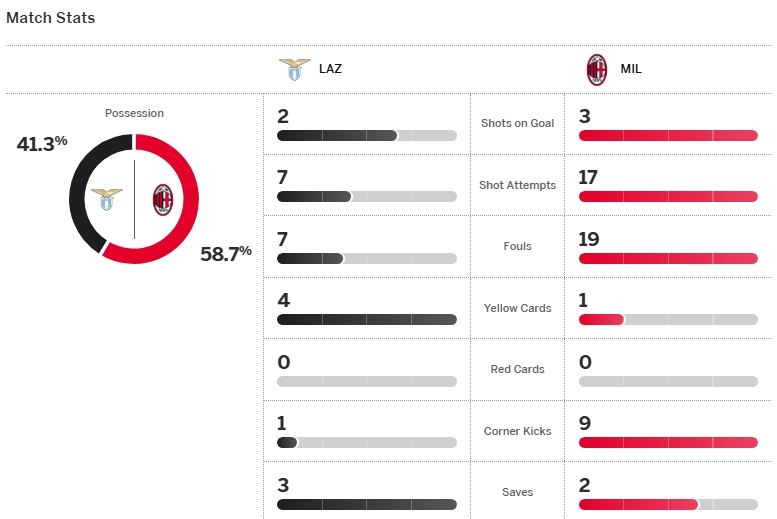Select the LAZ team abbreviation link
This screenshot has width=777, height=519.
pos(330,70)
